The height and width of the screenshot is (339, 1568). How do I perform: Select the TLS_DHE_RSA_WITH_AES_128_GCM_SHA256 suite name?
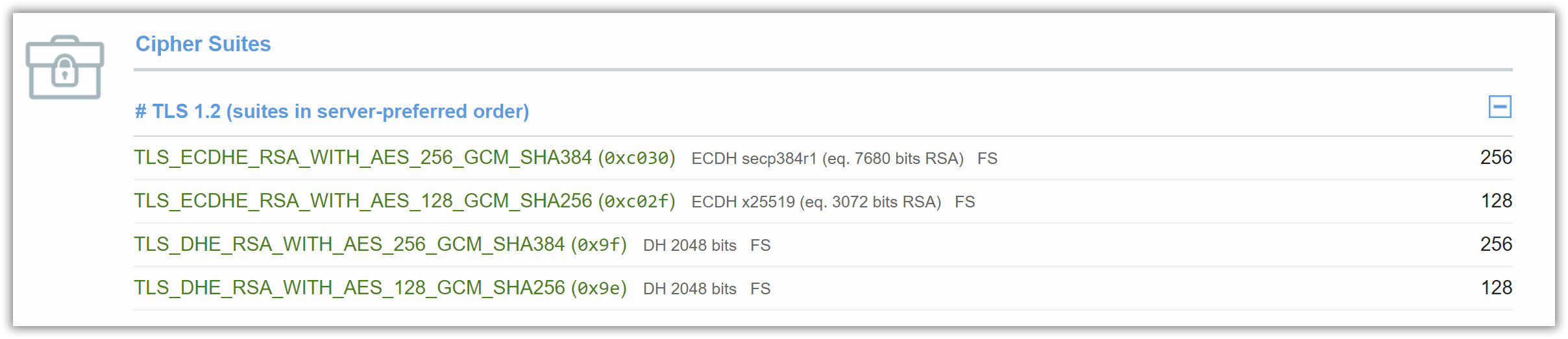click(x=349, y=288)
